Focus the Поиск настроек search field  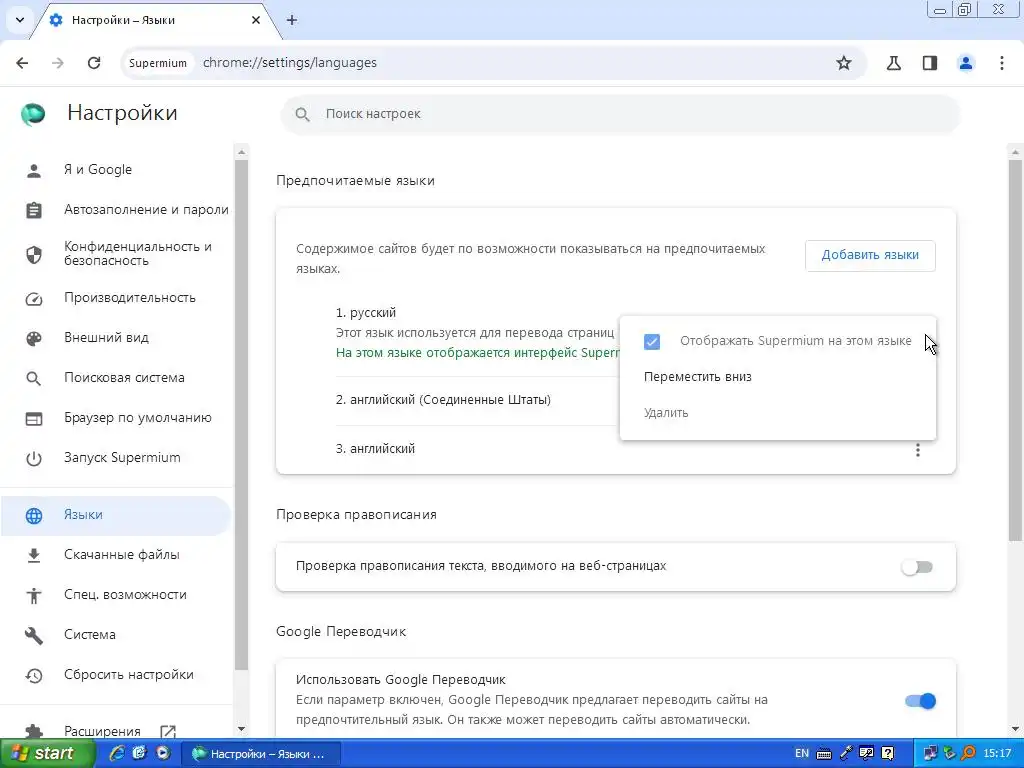click(620, 114)
